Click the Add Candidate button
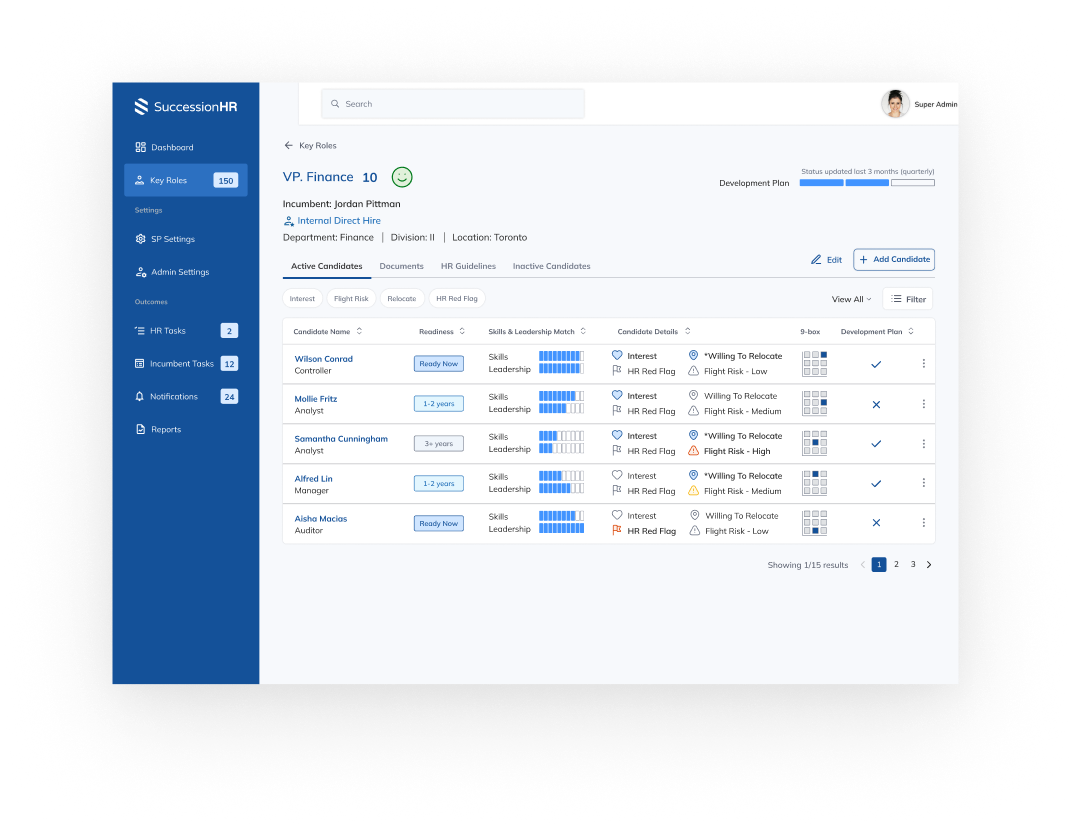The height and width of the screenshot is (828, 1071). click(894, 259)
